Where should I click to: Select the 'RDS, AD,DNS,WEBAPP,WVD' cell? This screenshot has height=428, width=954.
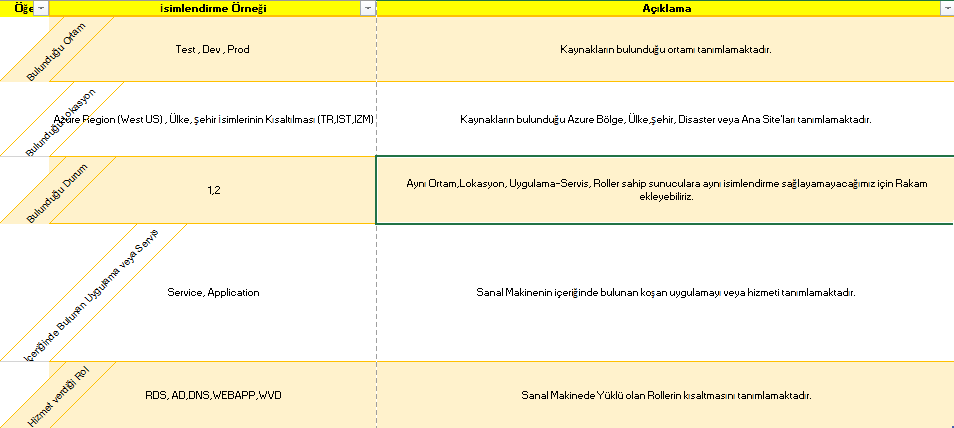pos(212,395)
